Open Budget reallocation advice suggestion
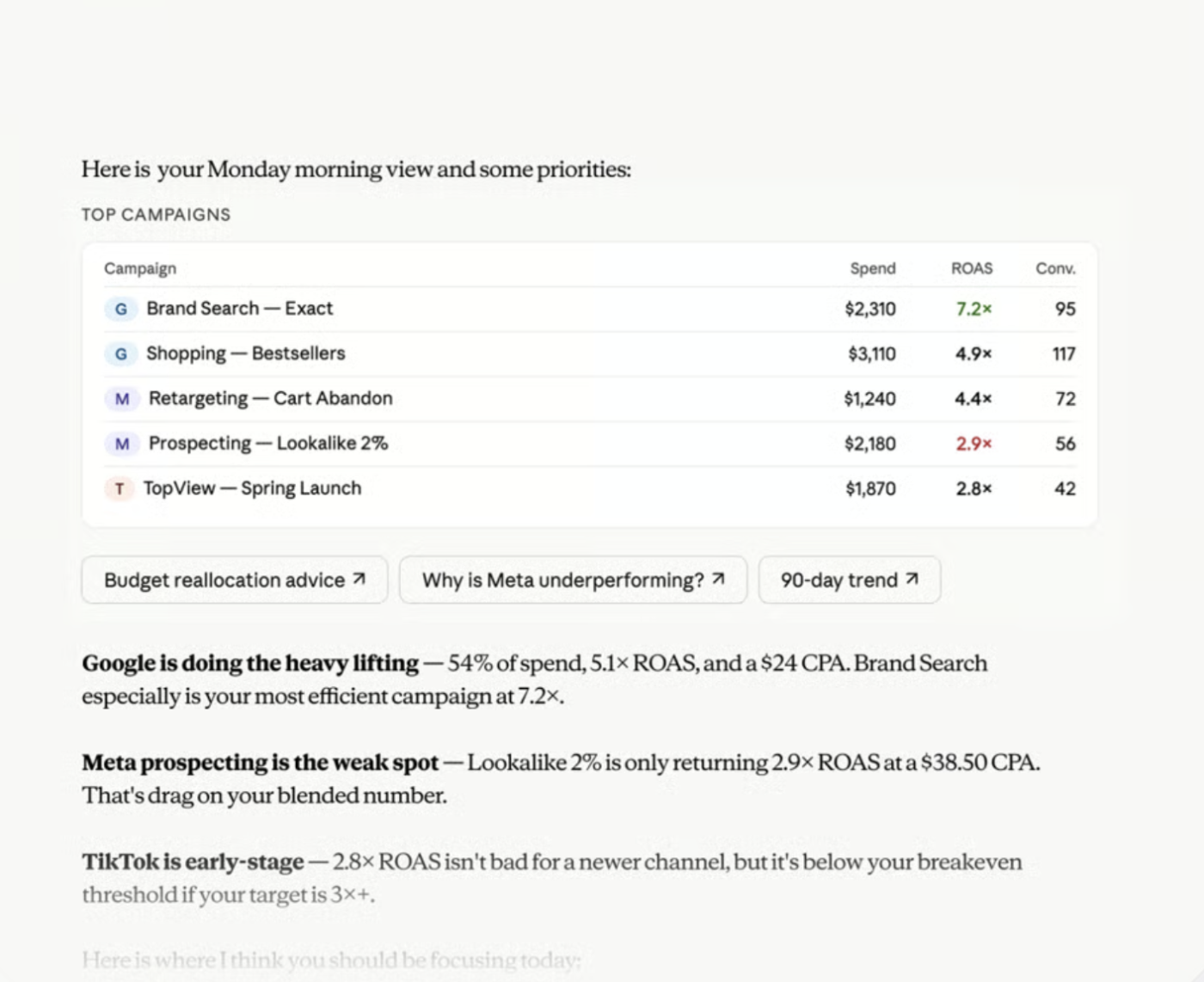1204x982 pixels. click(x=235, y=580)
